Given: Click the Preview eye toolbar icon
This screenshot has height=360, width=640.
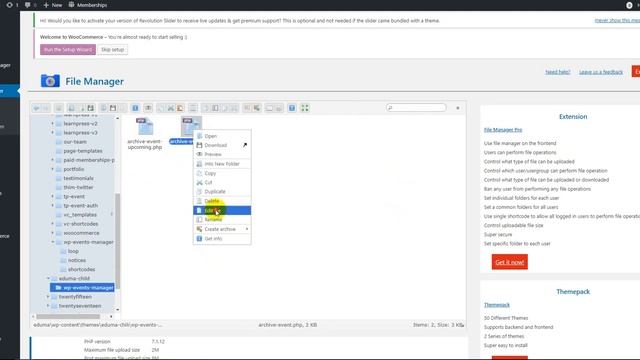Looking at the screenshot, I should tap(148, 108).
